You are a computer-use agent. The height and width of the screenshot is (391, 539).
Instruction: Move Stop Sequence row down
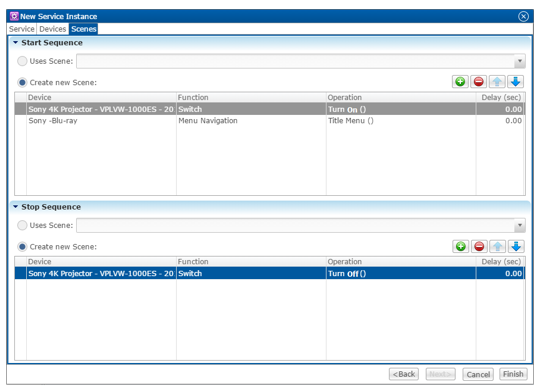[x=516, y=246]
